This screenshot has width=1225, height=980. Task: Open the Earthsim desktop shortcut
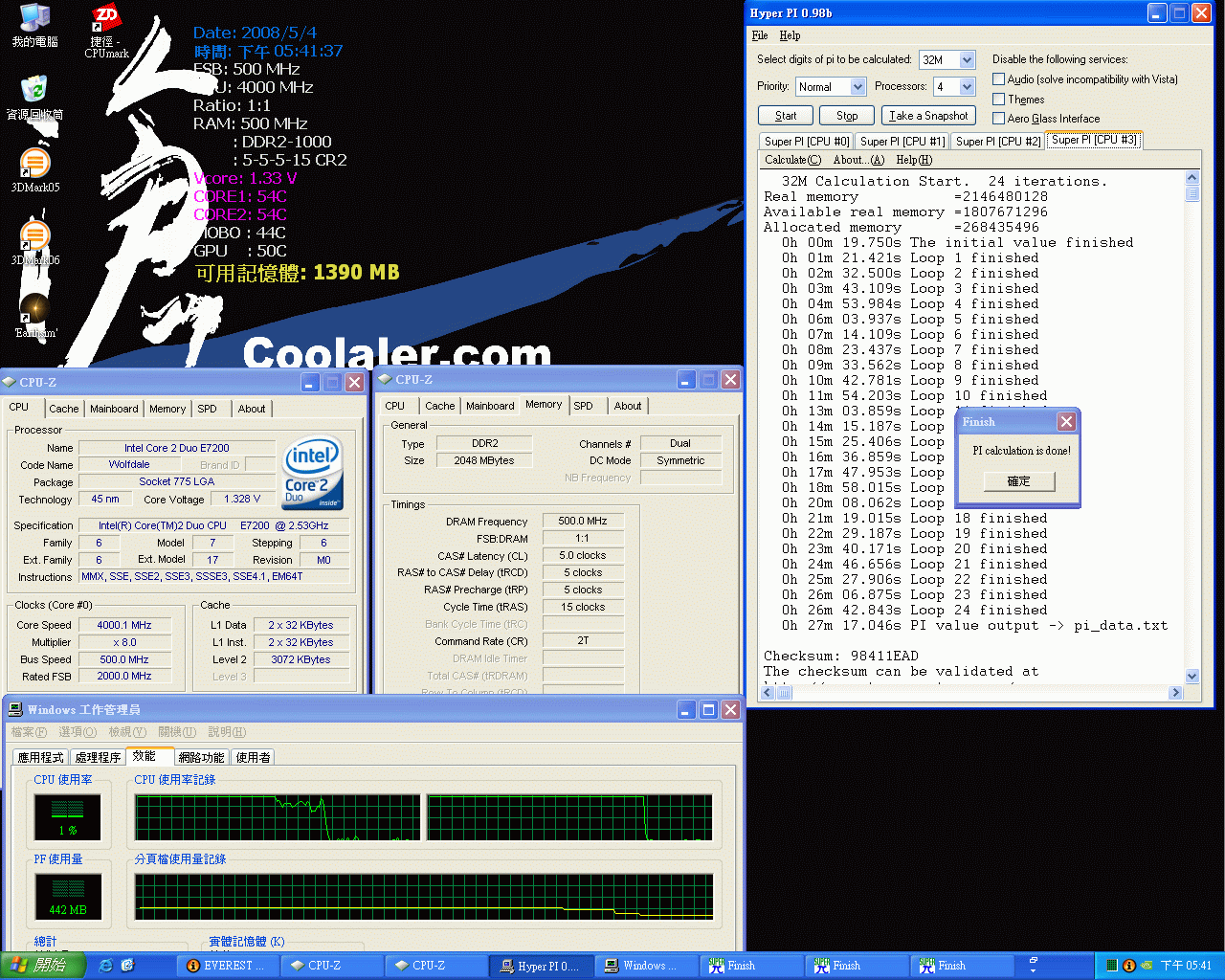[x=34, y=316]
